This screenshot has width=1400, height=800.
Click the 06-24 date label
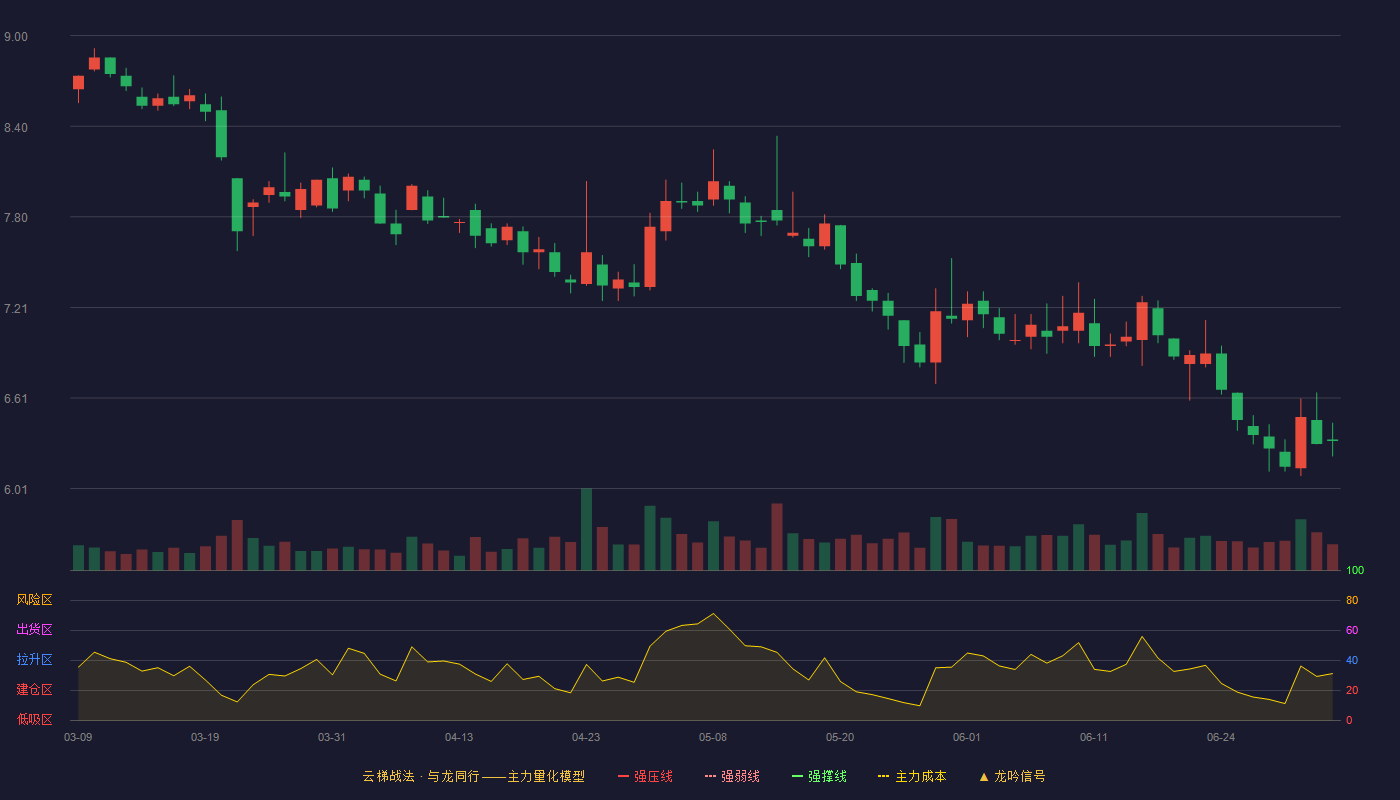point(1221,737)
